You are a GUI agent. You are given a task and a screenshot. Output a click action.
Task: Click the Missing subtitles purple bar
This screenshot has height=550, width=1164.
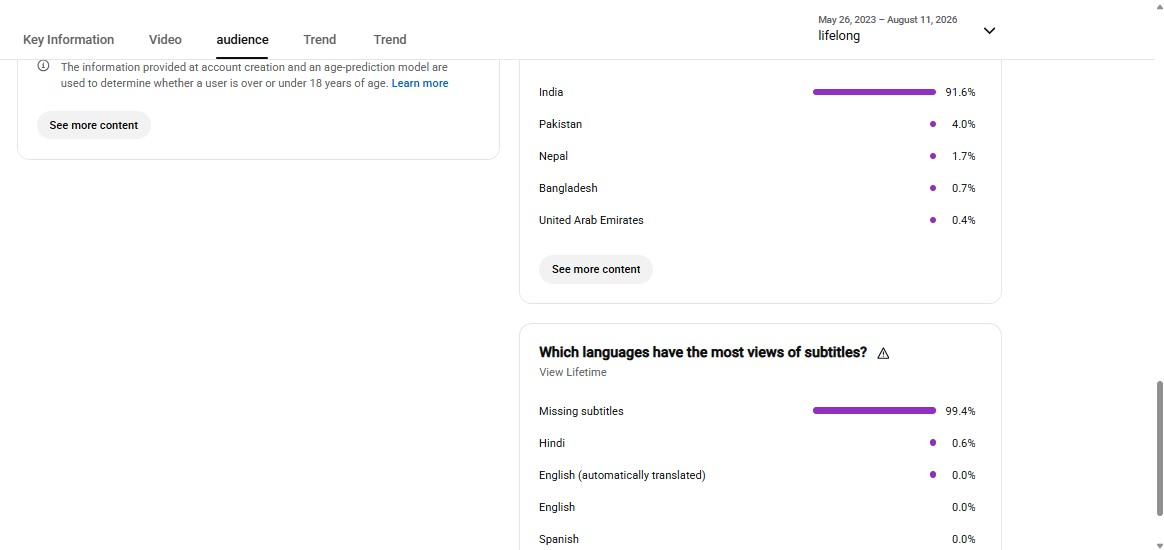[x=874, y=410]
